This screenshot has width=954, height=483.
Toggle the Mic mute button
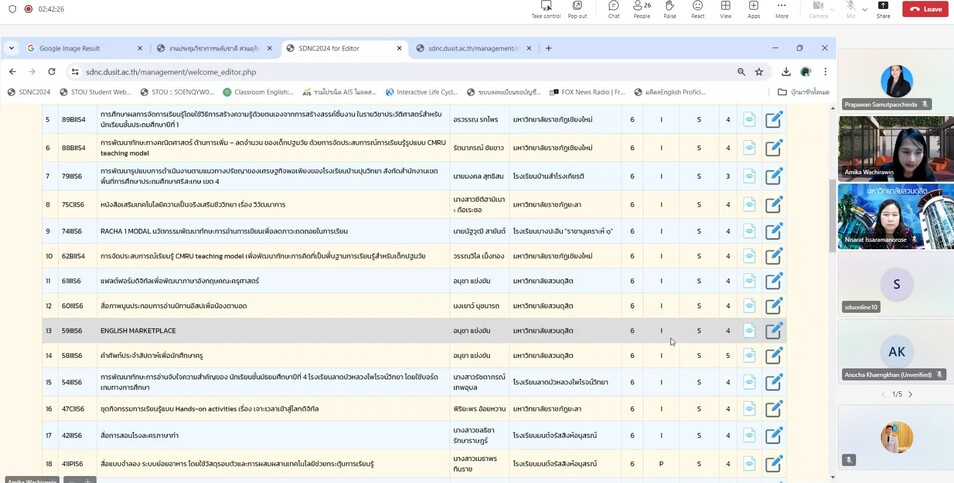850,9
